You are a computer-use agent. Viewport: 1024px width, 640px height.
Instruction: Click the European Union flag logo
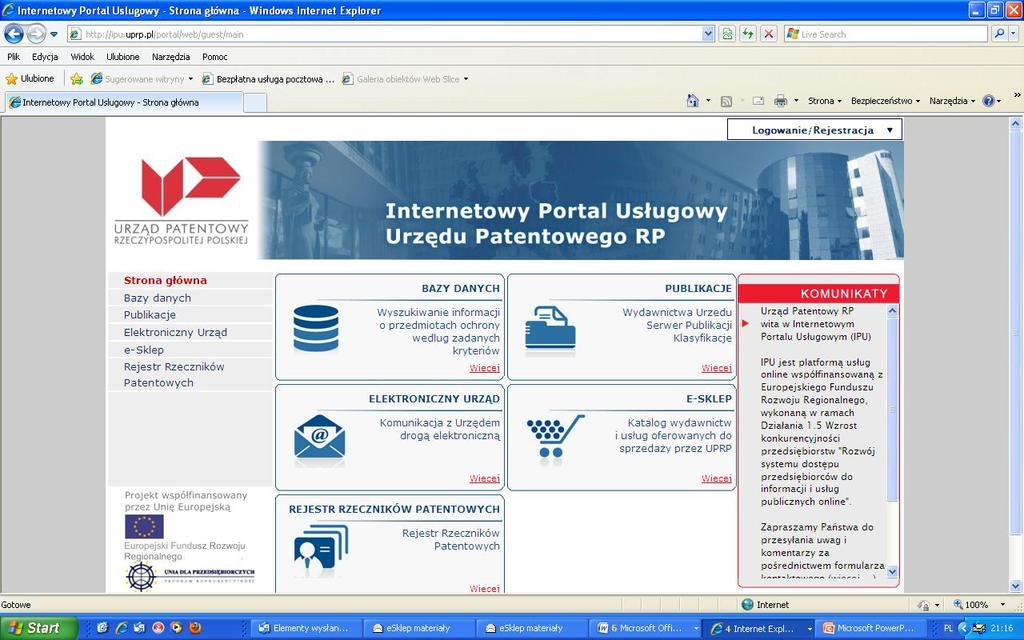coord(144,526)
